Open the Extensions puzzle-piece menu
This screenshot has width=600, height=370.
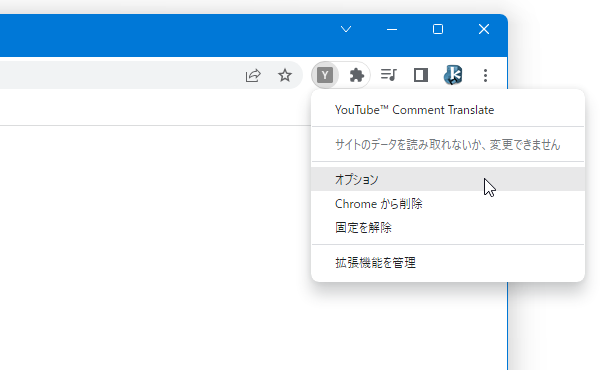pyautogui.click(x=356, y=75)
